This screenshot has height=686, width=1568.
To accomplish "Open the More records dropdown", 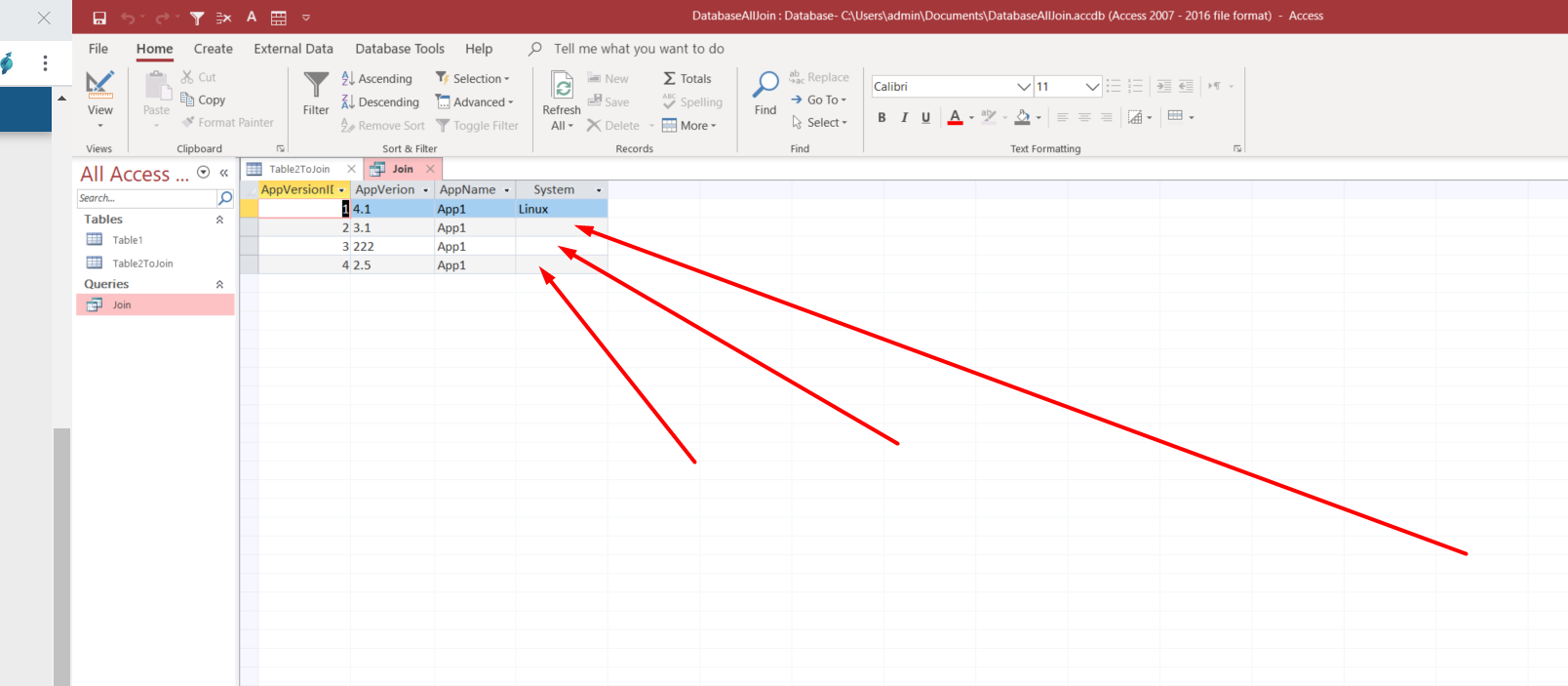I will click(689, 126).
